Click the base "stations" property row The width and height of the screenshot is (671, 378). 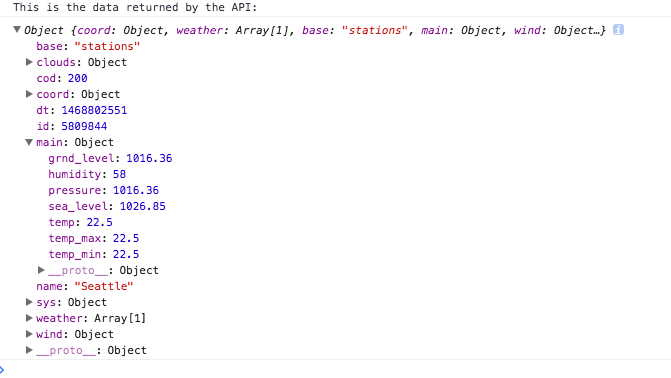[x=88, y=46]
